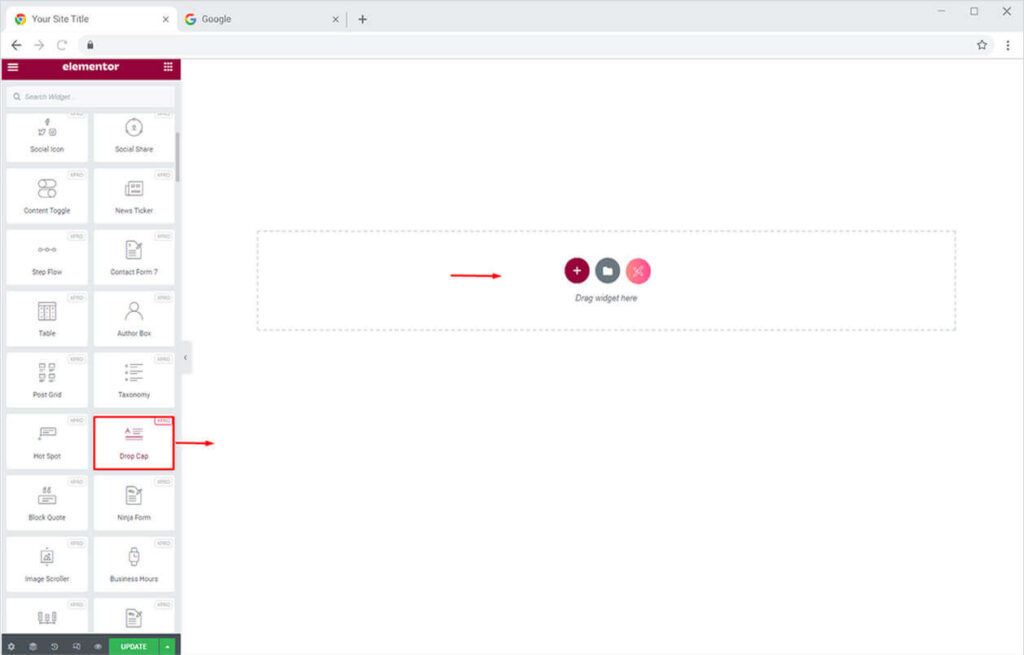
Task: Open the Chrome three-dot menu
Action: click(1006, 45)
